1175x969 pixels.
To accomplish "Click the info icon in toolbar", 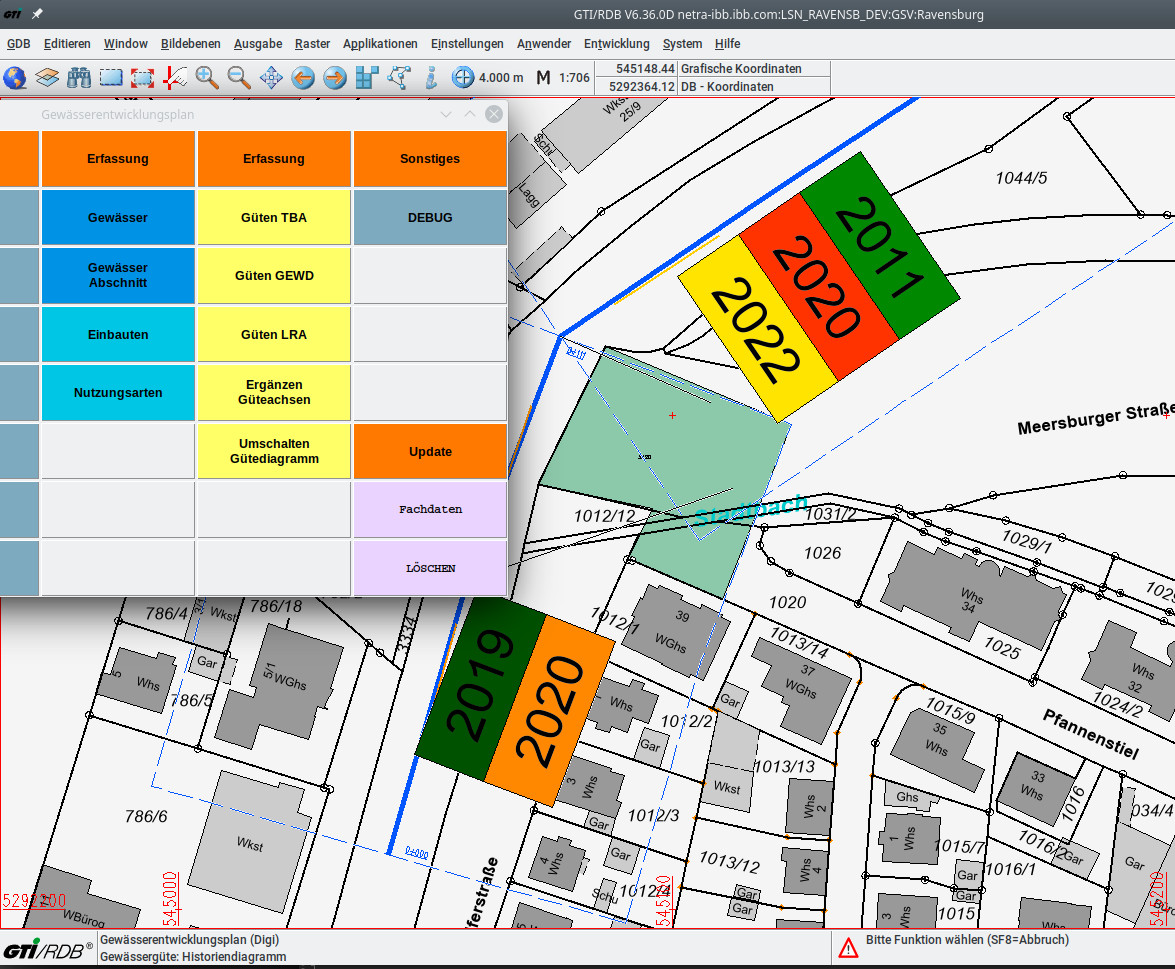I will click(x=431, y=77).
